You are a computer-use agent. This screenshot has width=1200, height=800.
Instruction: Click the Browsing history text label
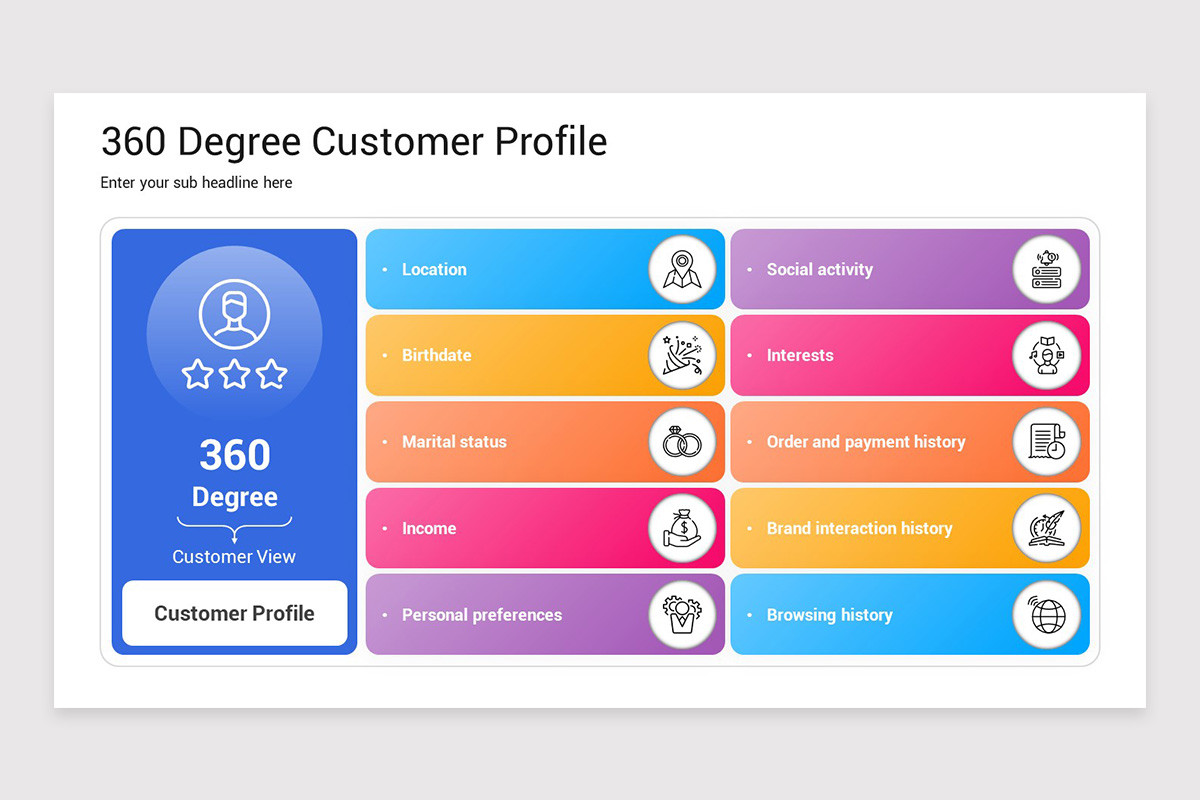830,615
